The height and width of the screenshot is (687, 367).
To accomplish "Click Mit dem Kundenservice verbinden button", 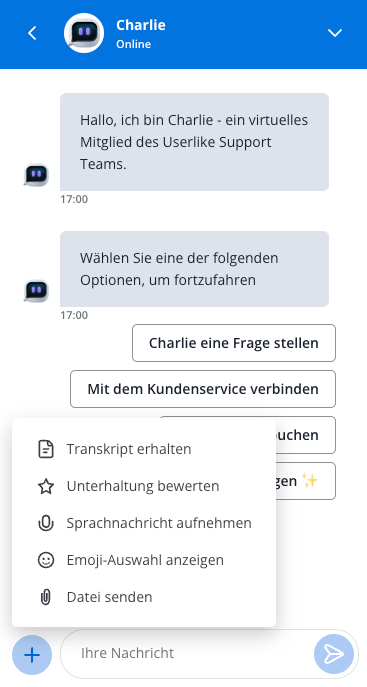I will pyautogui.click(x=203, y=389).
